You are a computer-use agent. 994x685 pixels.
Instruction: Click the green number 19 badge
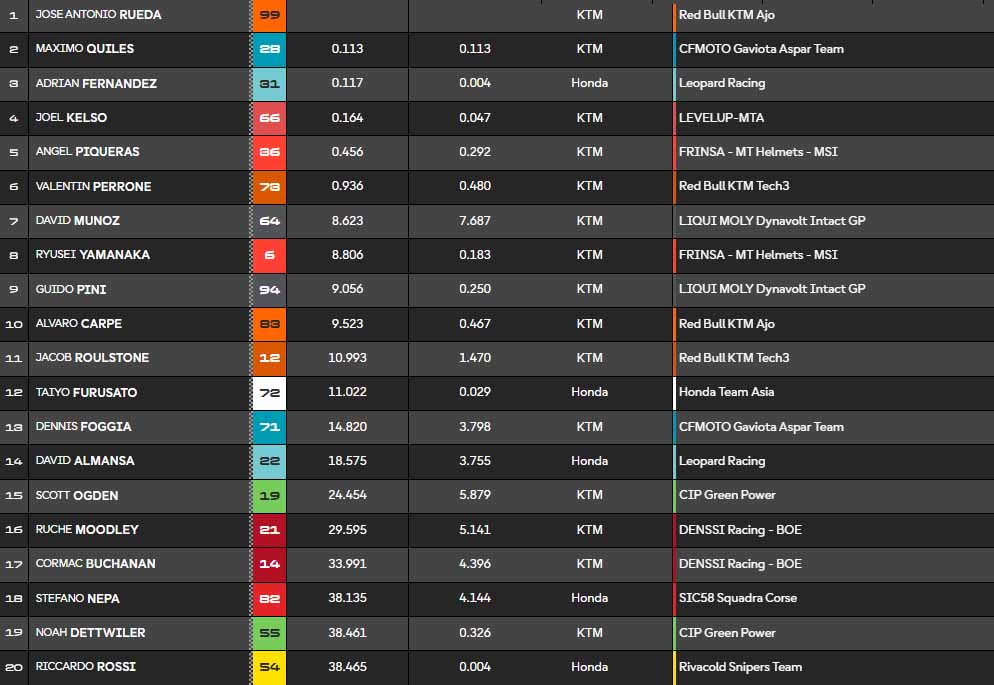pyautogui.click(x=268, y=495)
